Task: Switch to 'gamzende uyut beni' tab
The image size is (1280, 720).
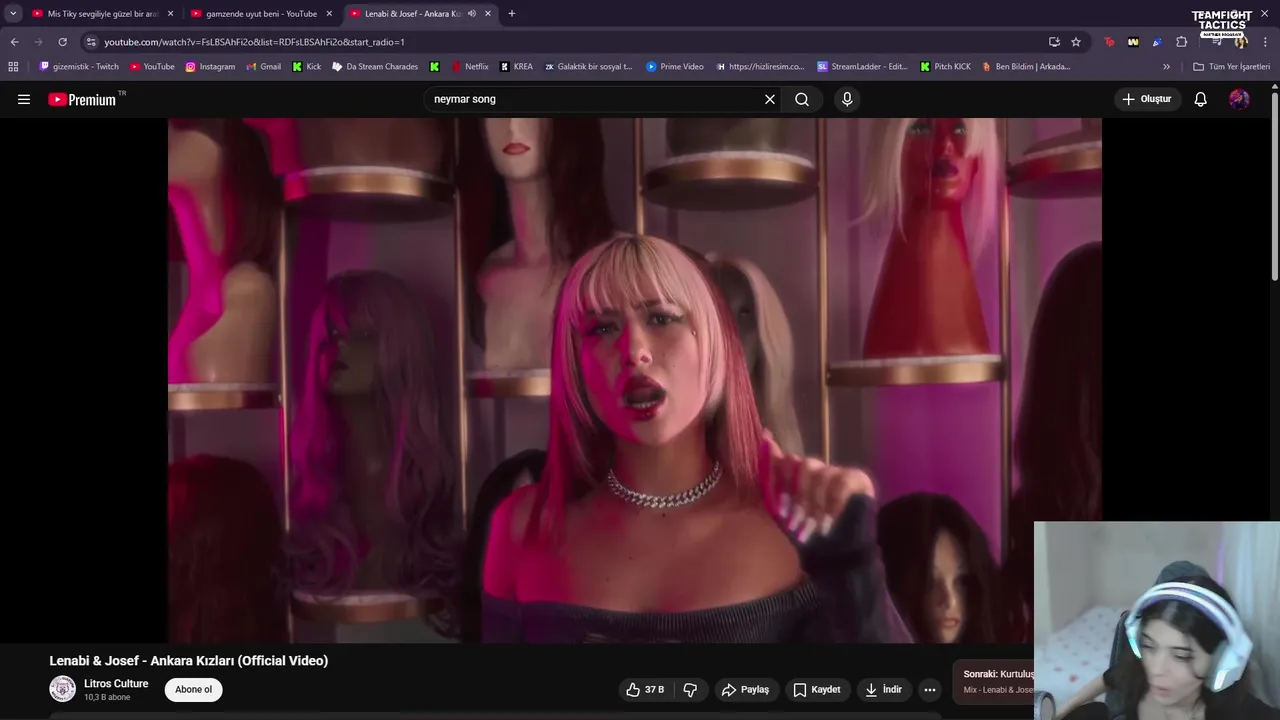Action: pos(260,14)
